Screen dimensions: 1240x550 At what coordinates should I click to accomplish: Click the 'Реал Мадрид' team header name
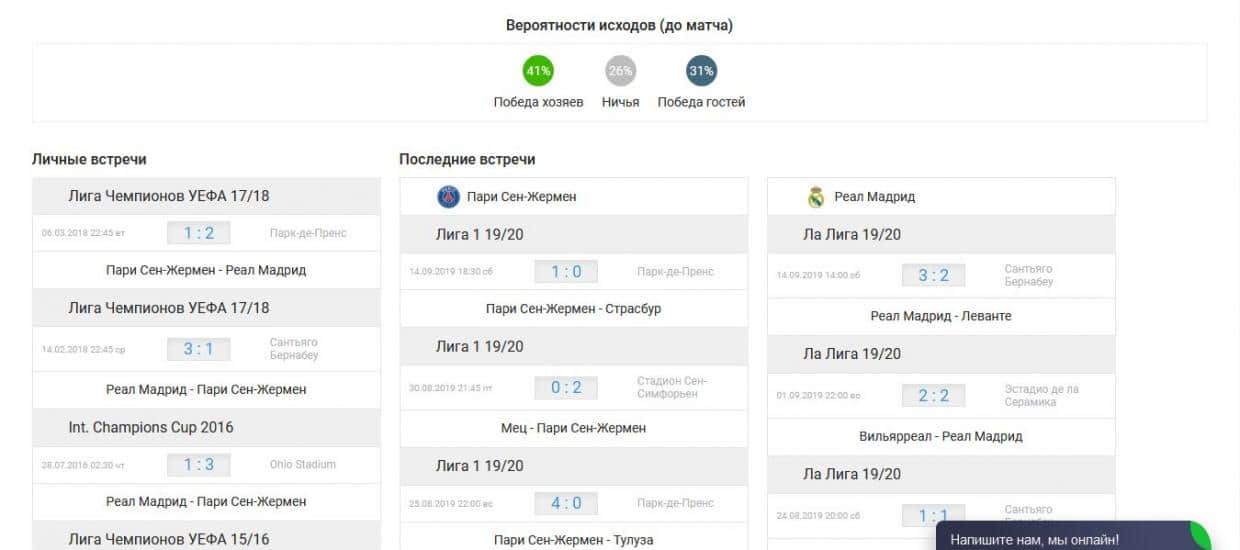(875, 197)
